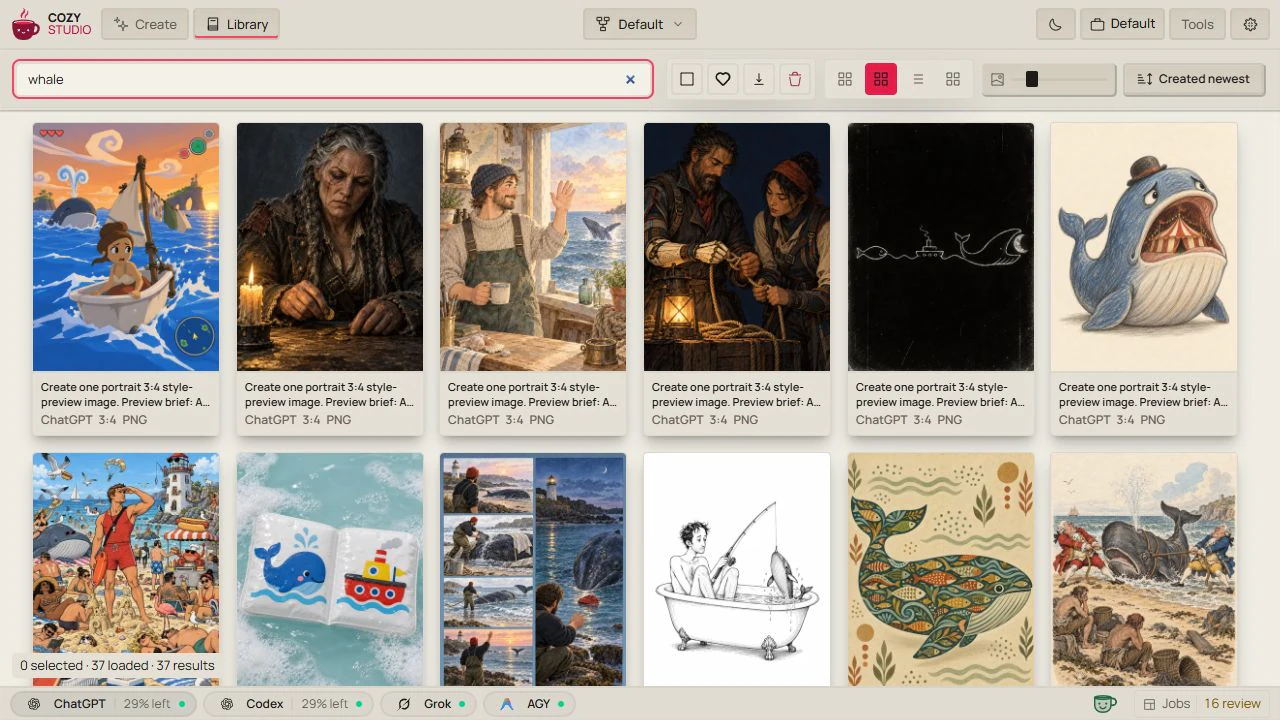Click the download icon in the toolbar
Viewport: 1280px width, 720px height.
point(759,79)
